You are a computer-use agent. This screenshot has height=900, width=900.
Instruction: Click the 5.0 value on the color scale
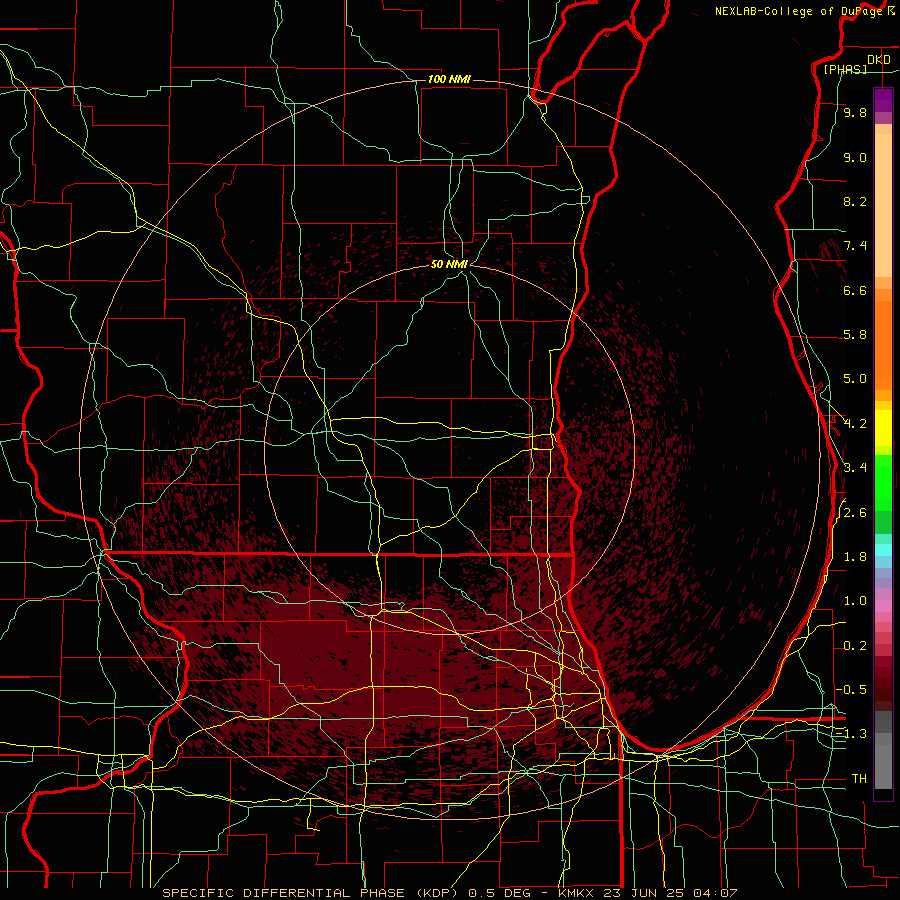855,379
